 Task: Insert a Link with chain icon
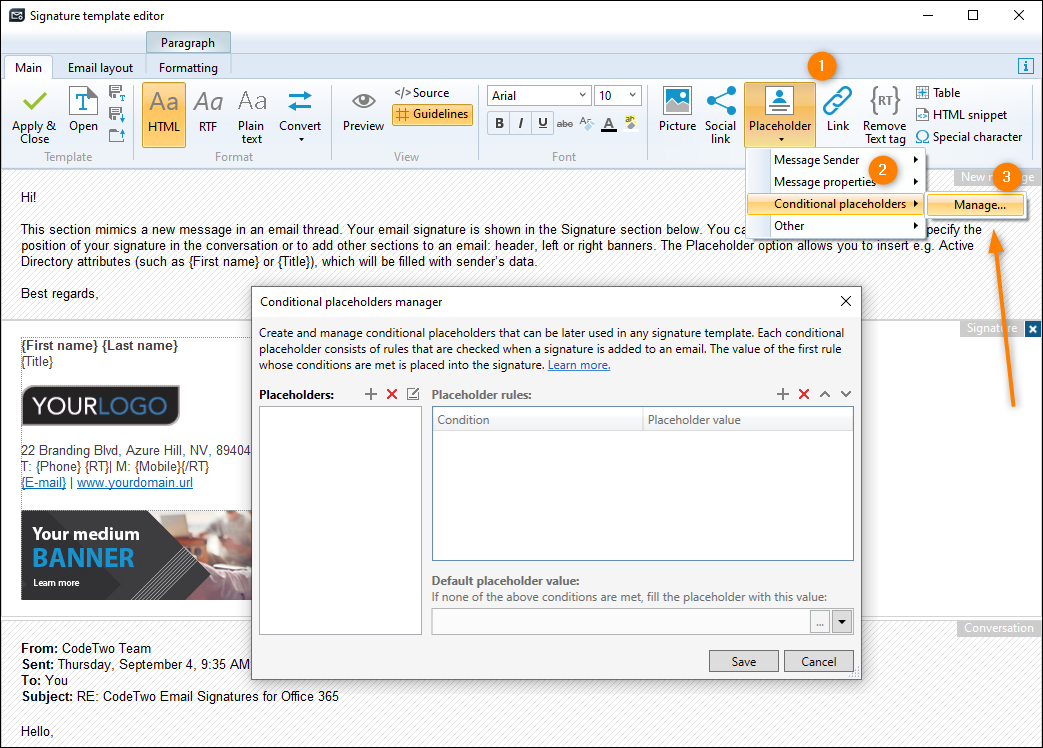tap(837, 110)
